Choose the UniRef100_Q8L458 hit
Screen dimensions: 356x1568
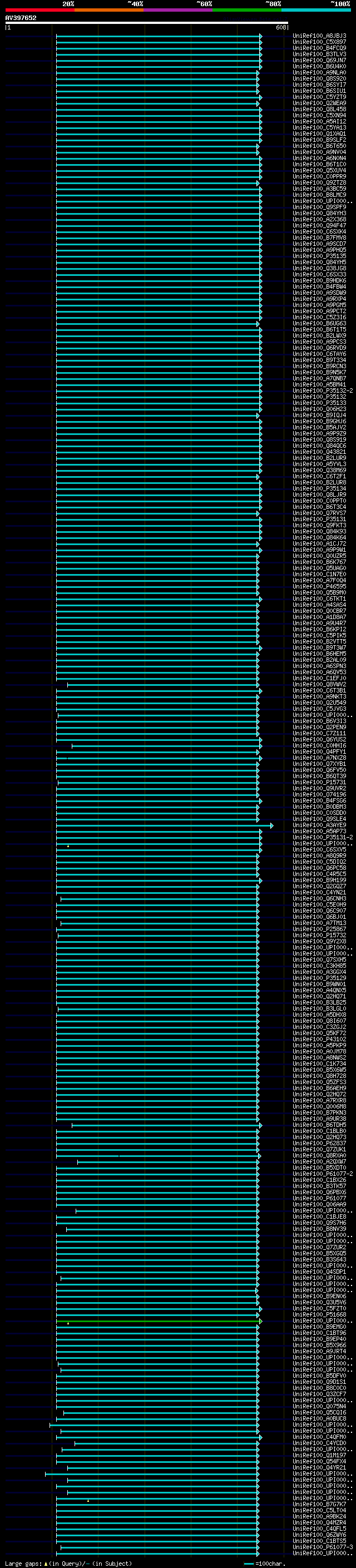(319, 110)
